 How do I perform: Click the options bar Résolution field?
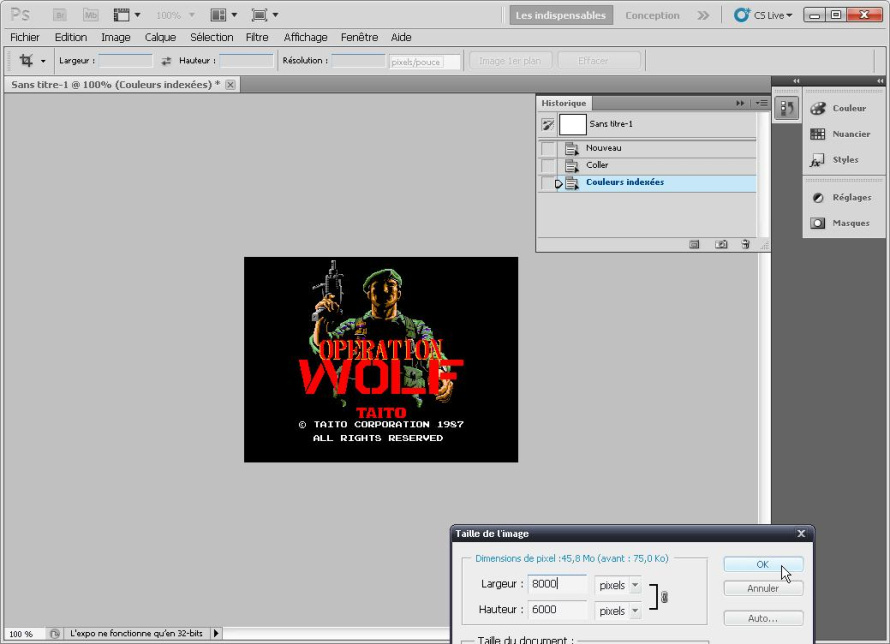point(359,61)
